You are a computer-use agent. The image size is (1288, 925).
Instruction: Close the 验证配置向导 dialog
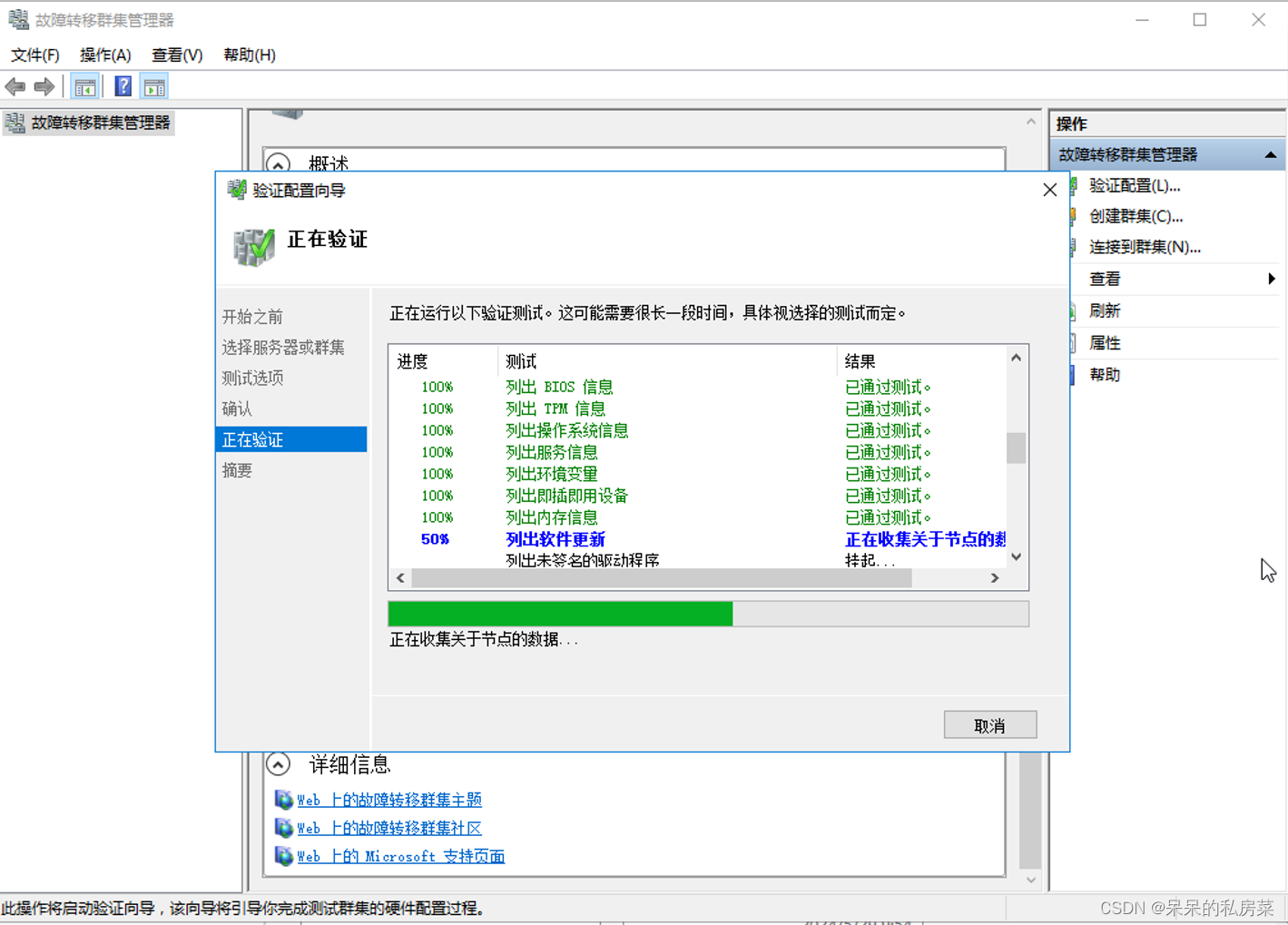coord(1049,190)
